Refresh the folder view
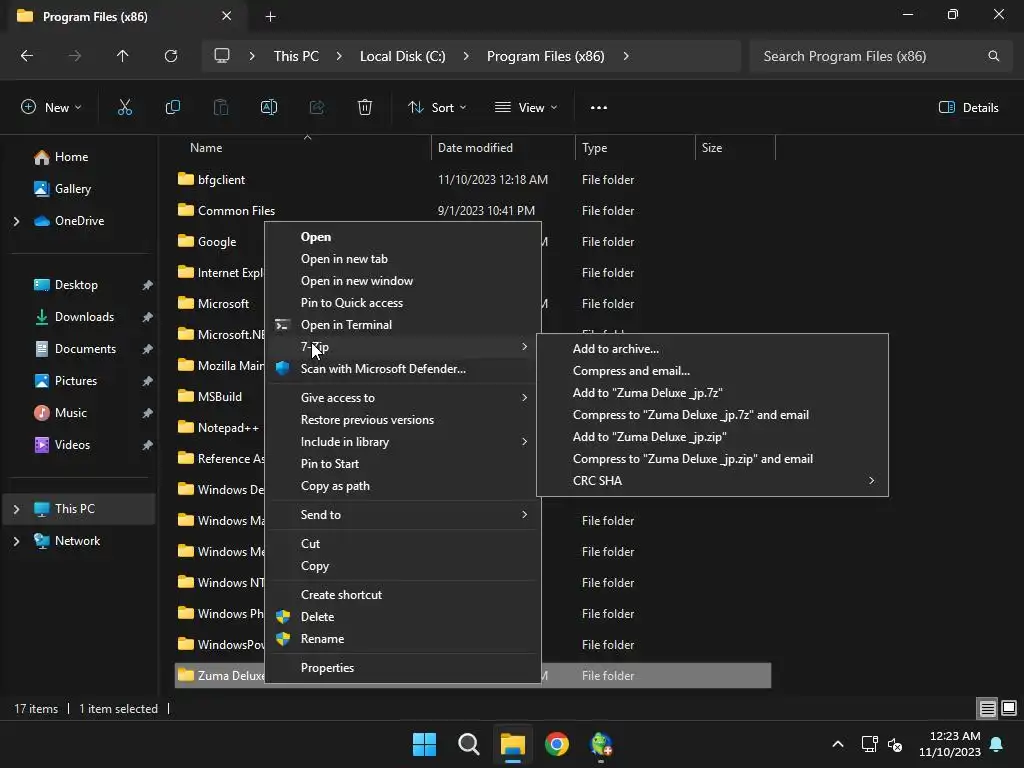 click(171, 56)
